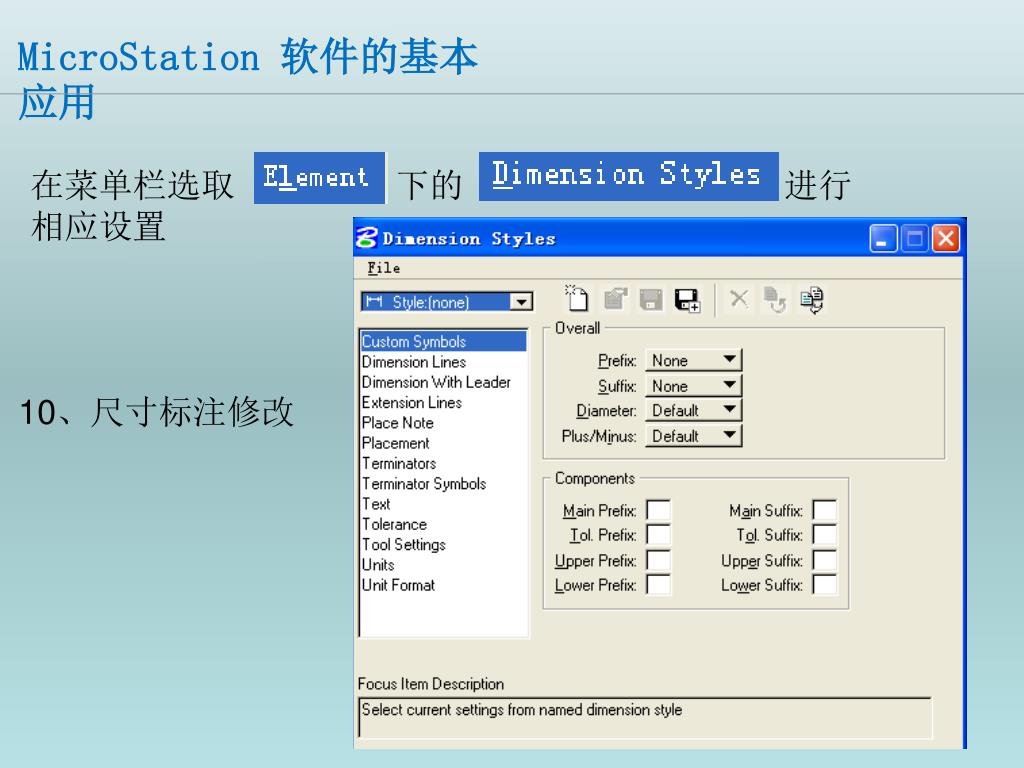Select Custom Symbols category
1024x768 pixels.
tap(443, 341)
